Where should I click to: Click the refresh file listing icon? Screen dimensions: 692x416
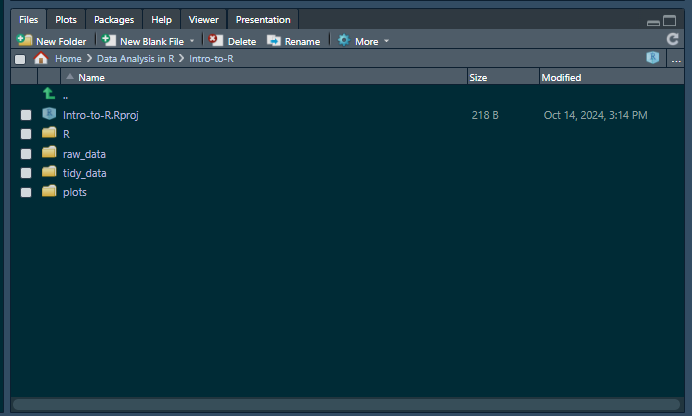point(673,40)
